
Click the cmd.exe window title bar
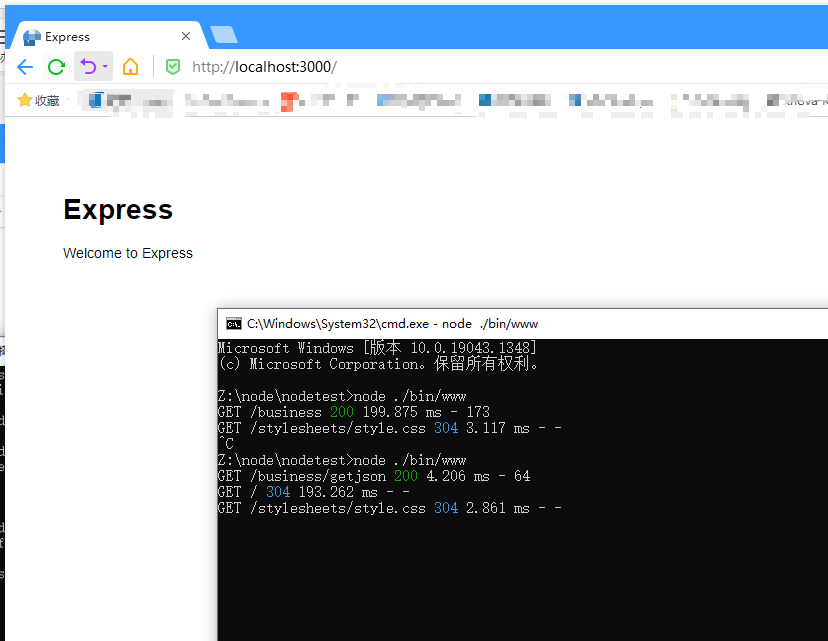tap(522, 324)
